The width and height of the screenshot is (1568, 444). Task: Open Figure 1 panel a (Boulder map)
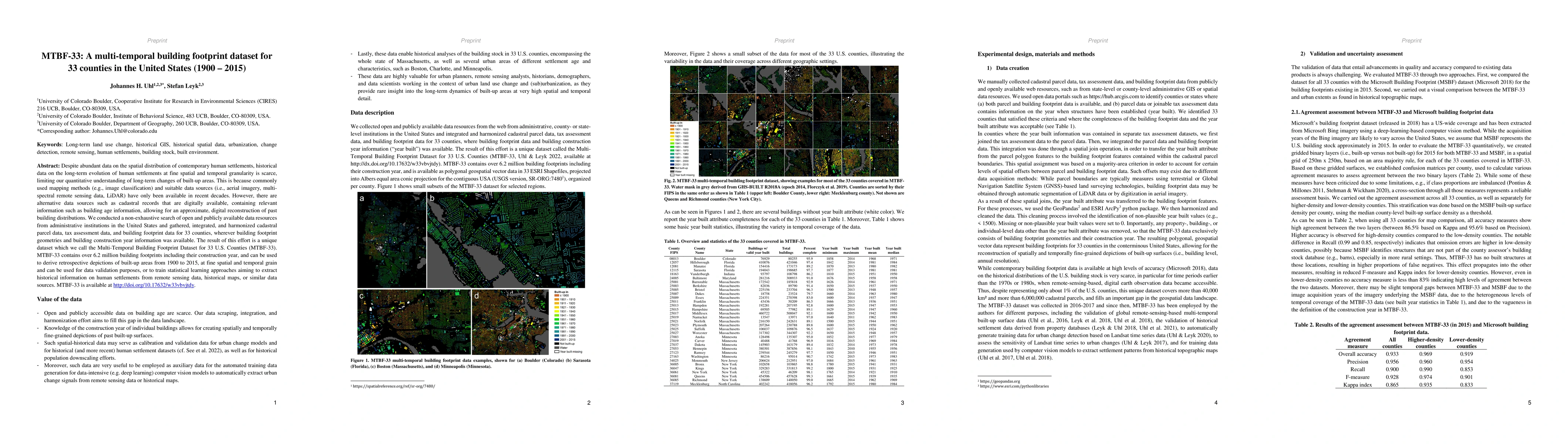point(391,240)
